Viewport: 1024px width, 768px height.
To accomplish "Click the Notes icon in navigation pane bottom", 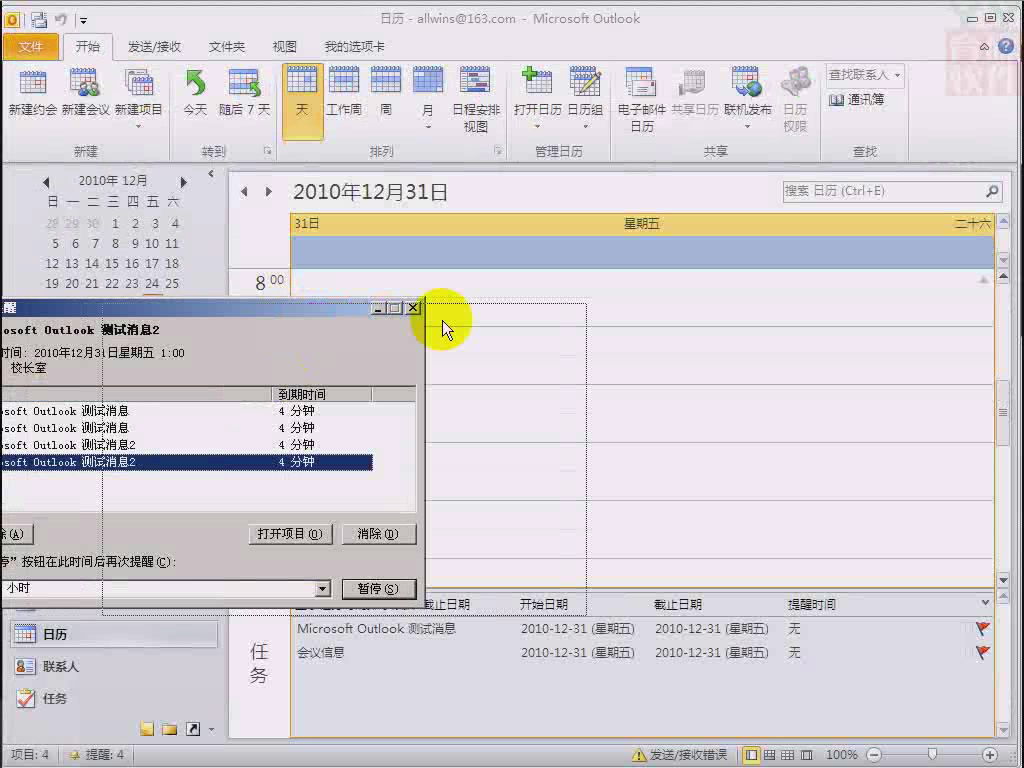I will (x=147, y=729).
